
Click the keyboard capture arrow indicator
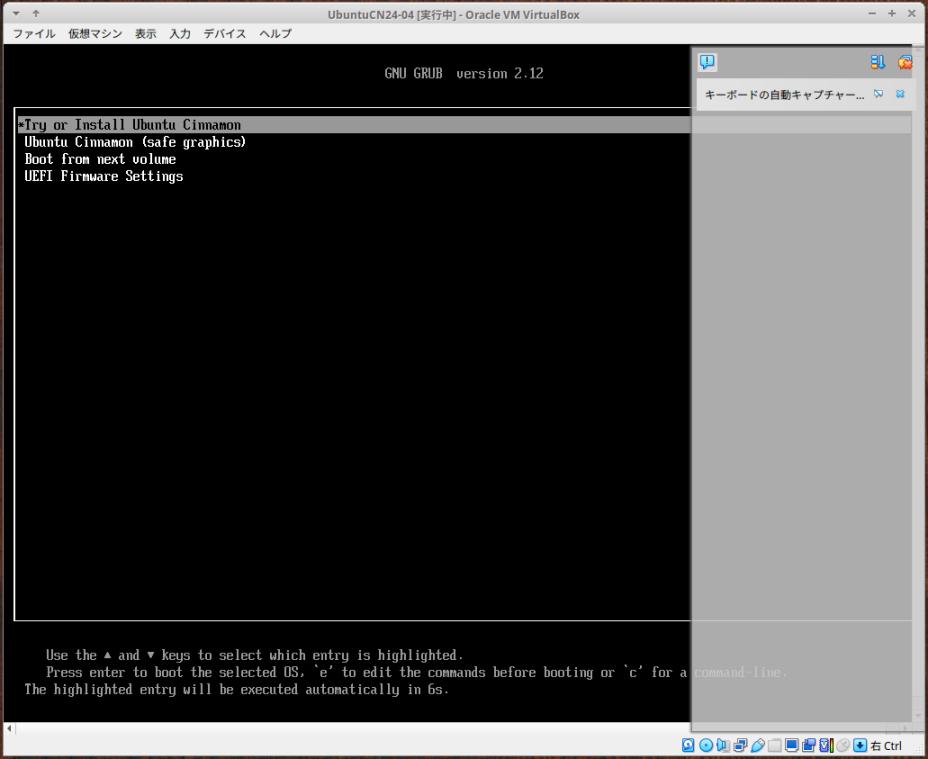(x=860, y=745)
